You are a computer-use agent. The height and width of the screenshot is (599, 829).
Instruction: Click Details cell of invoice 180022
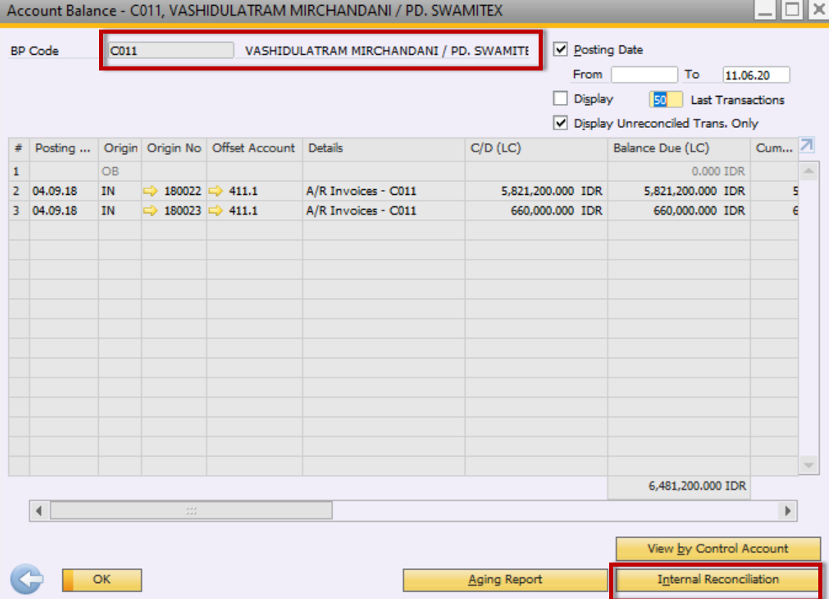[x=384, y=191]
